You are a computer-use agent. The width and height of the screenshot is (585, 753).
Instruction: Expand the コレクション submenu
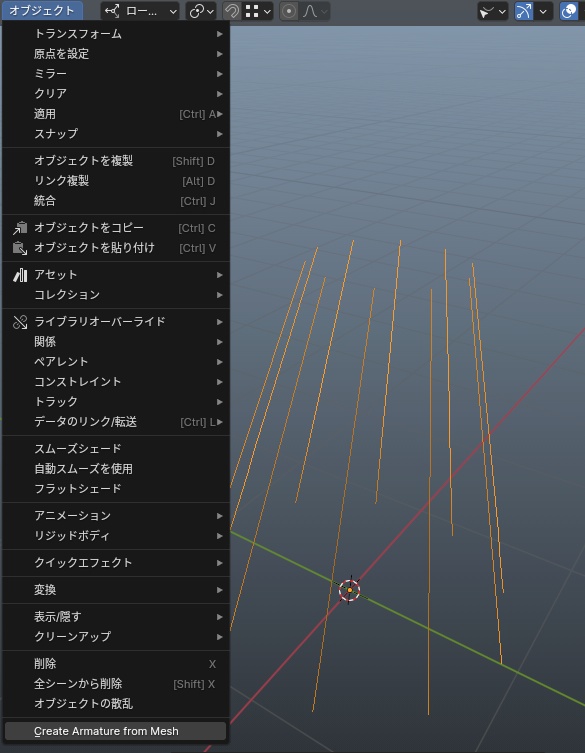click(x=116, y=295)
